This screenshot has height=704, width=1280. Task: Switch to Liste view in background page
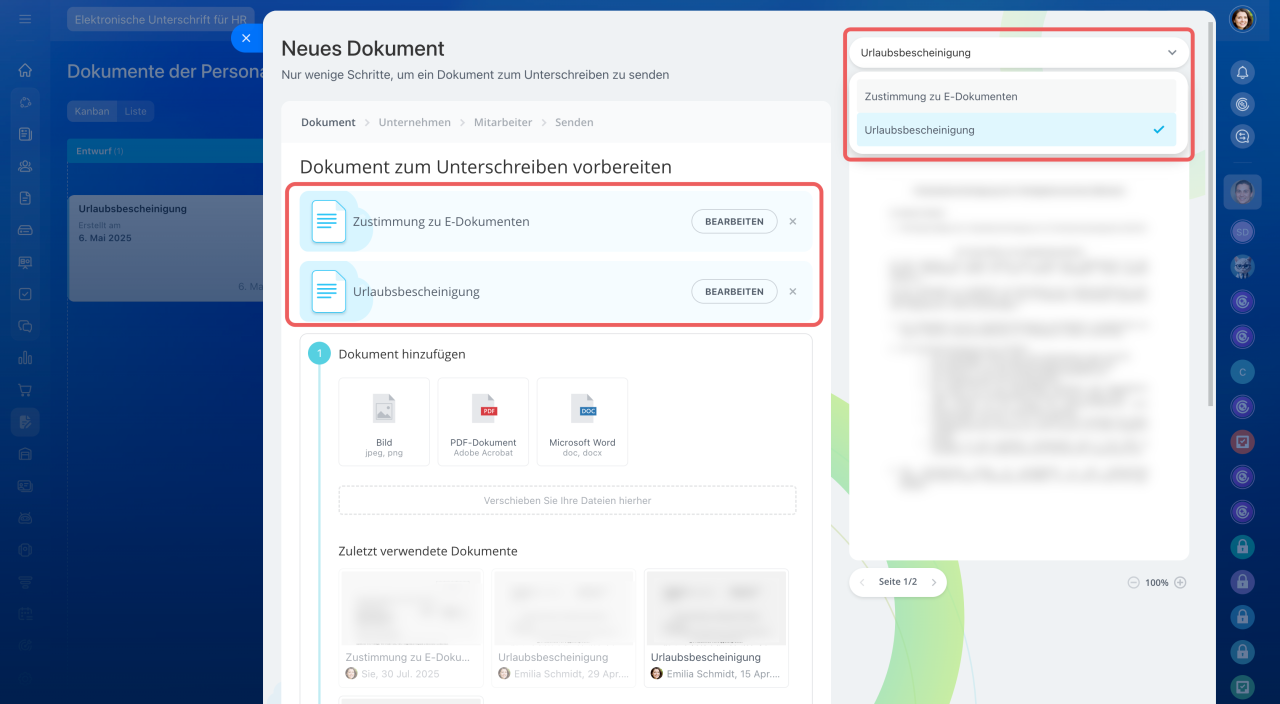[135, 111]
